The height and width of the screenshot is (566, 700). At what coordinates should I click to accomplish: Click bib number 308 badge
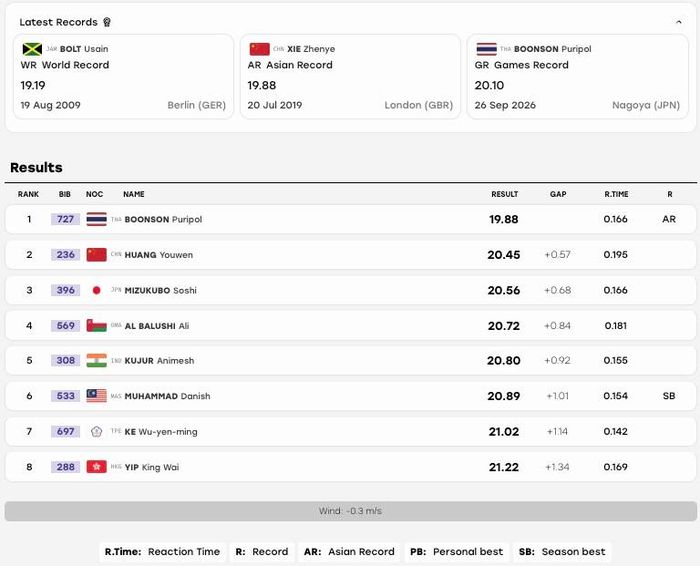click(x=65, y=360)
